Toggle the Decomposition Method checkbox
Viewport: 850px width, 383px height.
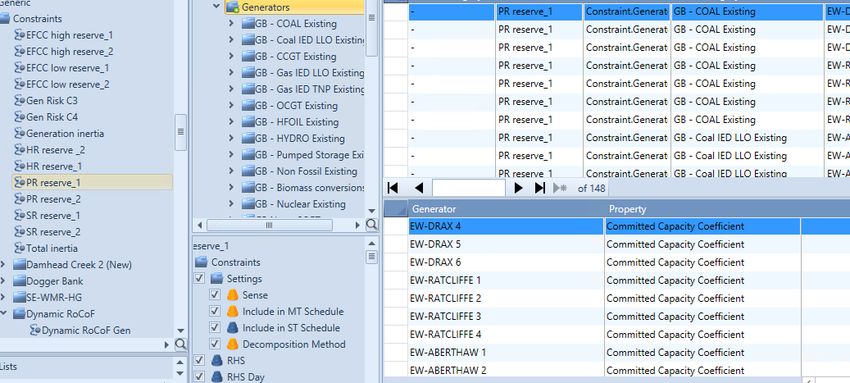215,344
